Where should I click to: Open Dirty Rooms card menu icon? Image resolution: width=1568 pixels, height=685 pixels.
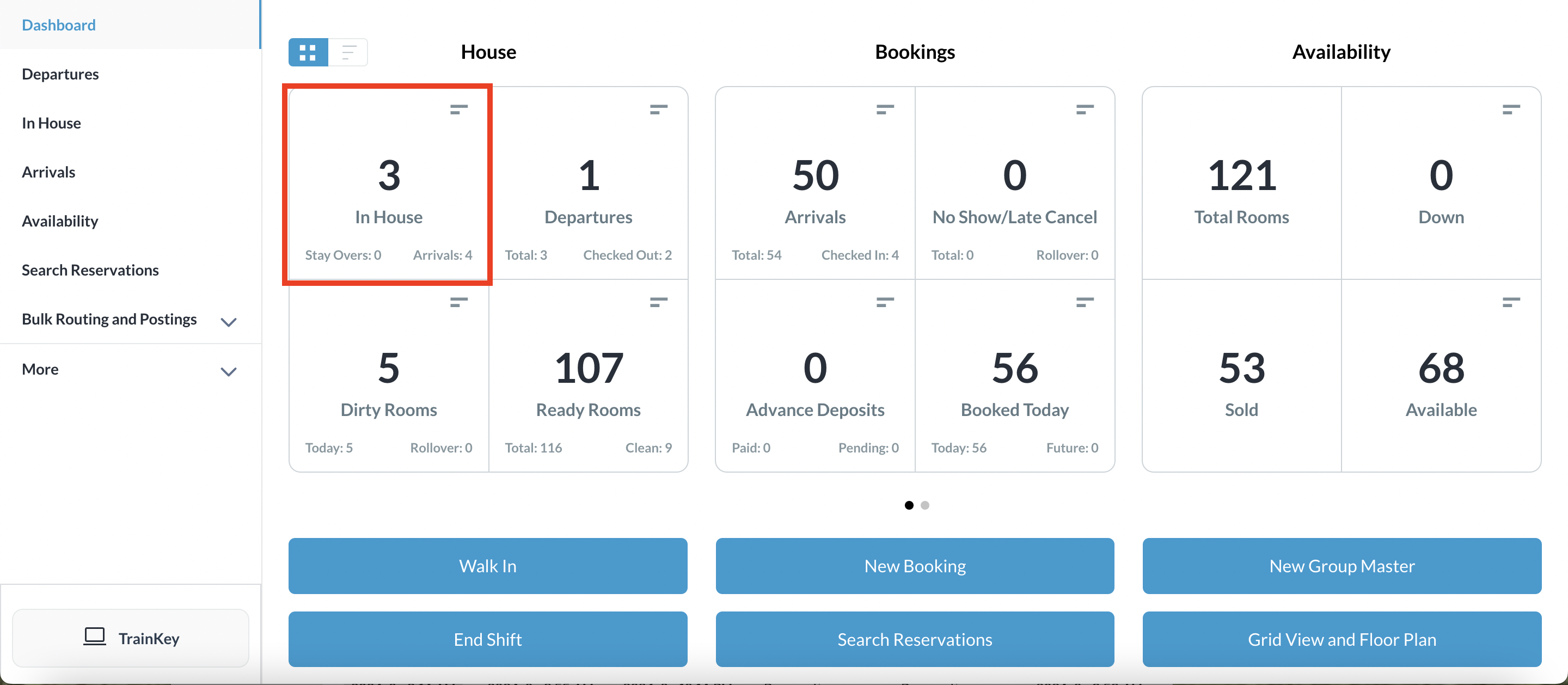[x=458, y=302]
